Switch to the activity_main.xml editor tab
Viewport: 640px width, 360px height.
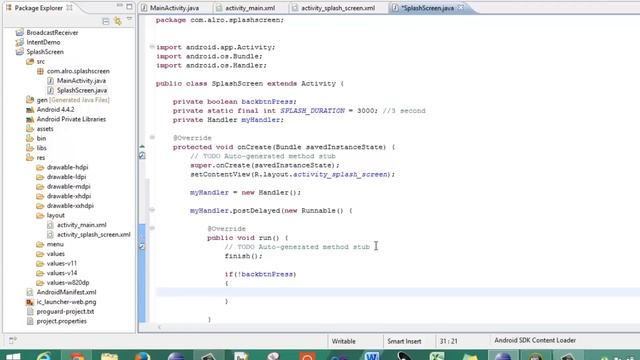coord(250,8)
